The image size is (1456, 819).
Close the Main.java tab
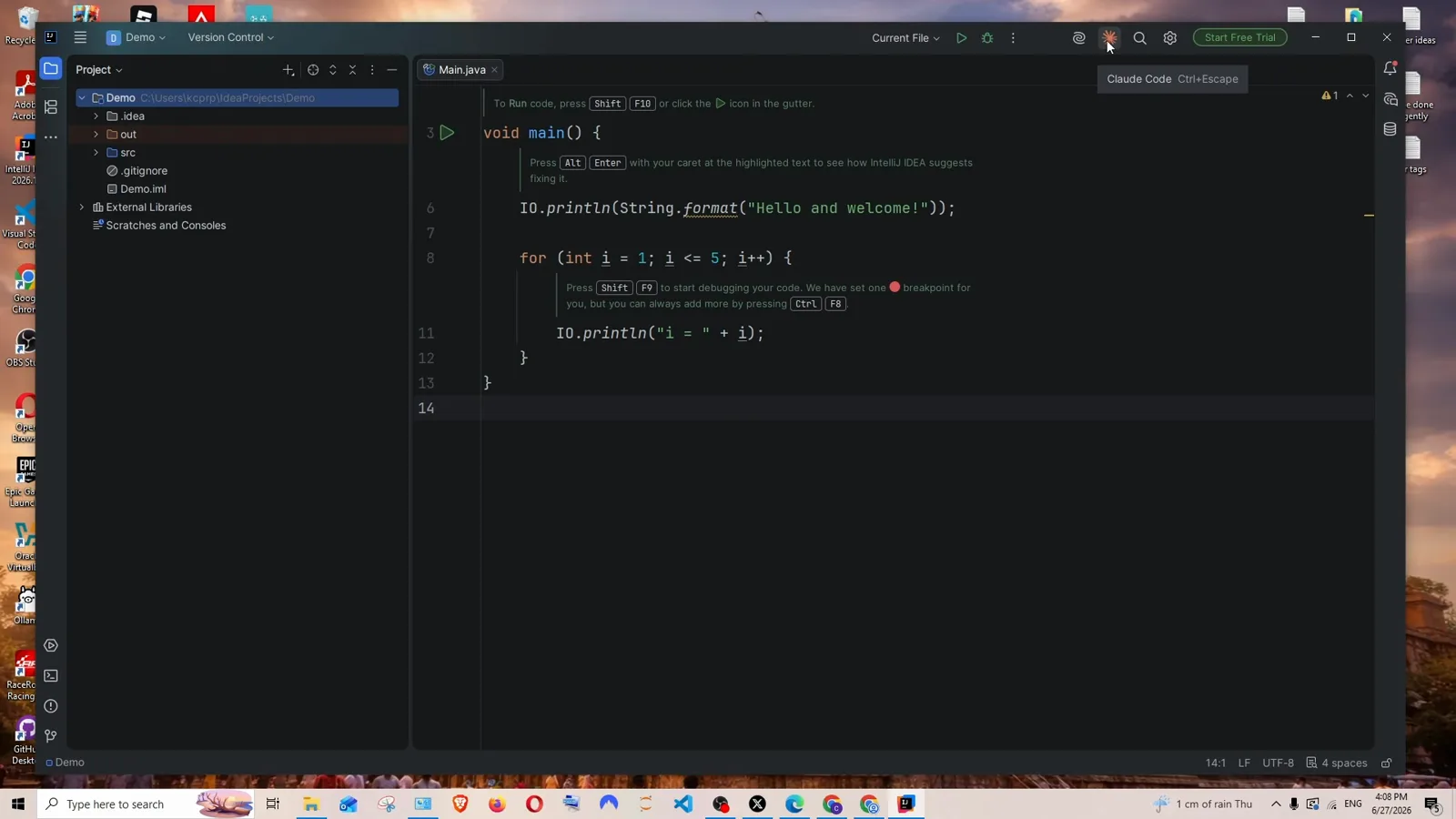tap(495, 69)
